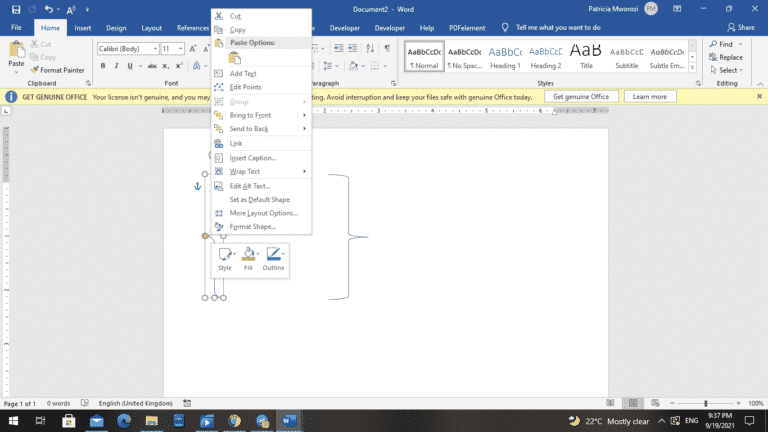Switch to the Insert tab
The width and height of the screenshot is (768, 432).
(82, 28)
